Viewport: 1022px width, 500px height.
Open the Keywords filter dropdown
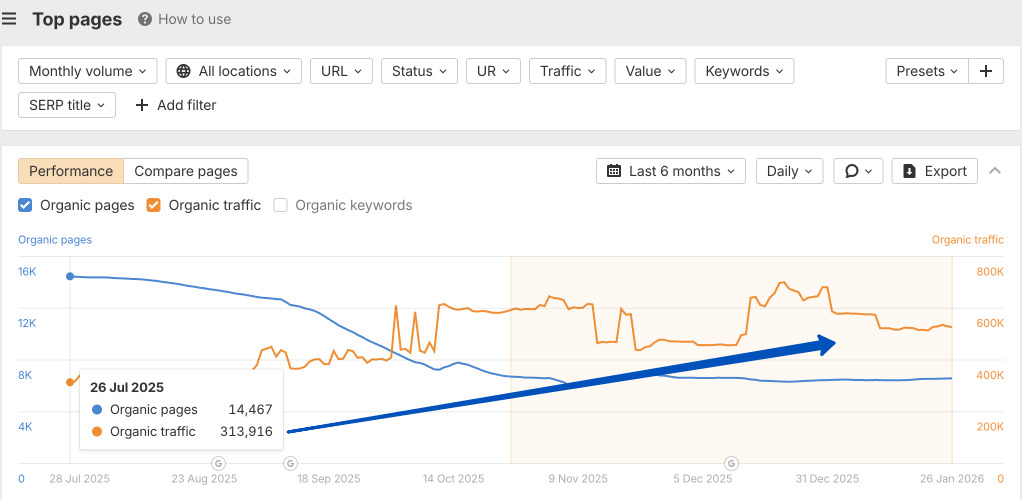tap(744, 71)
